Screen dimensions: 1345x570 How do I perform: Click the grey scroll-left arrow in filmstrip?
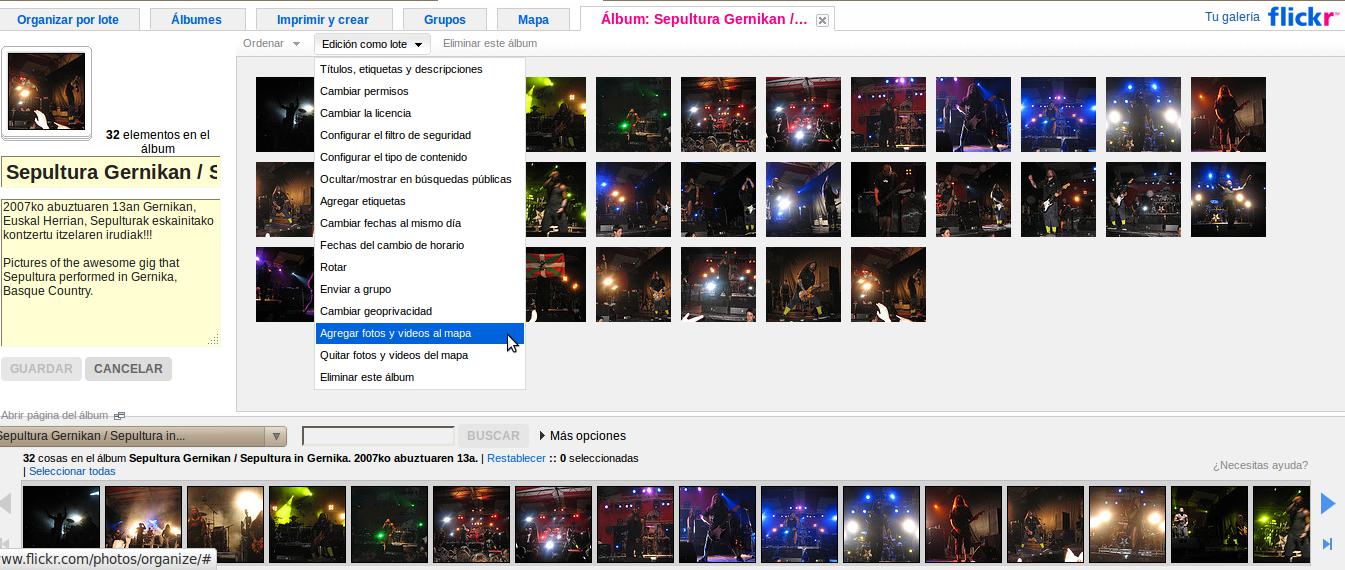point(6,504)
